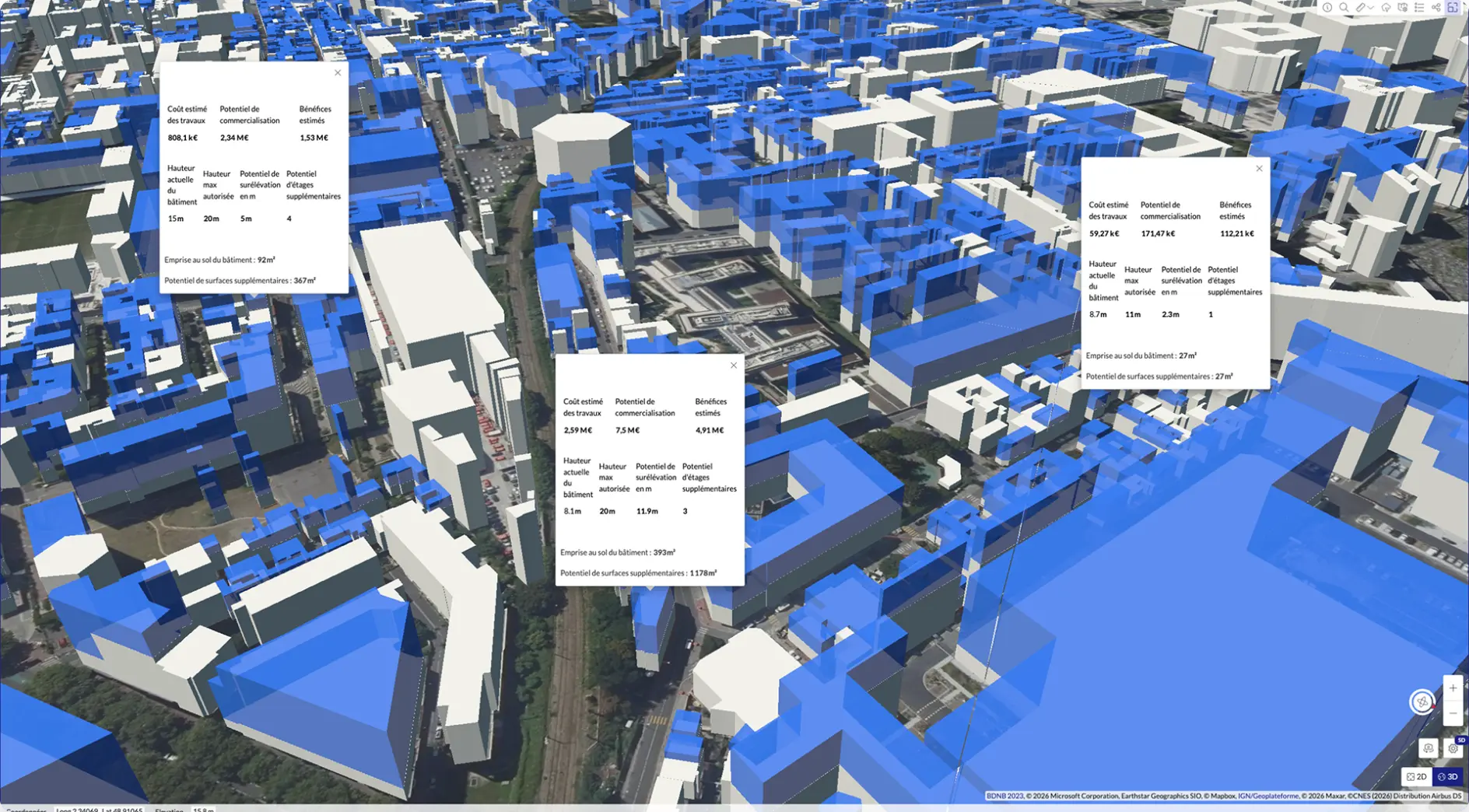Select the ruler measurement tool

(1361, 7)
